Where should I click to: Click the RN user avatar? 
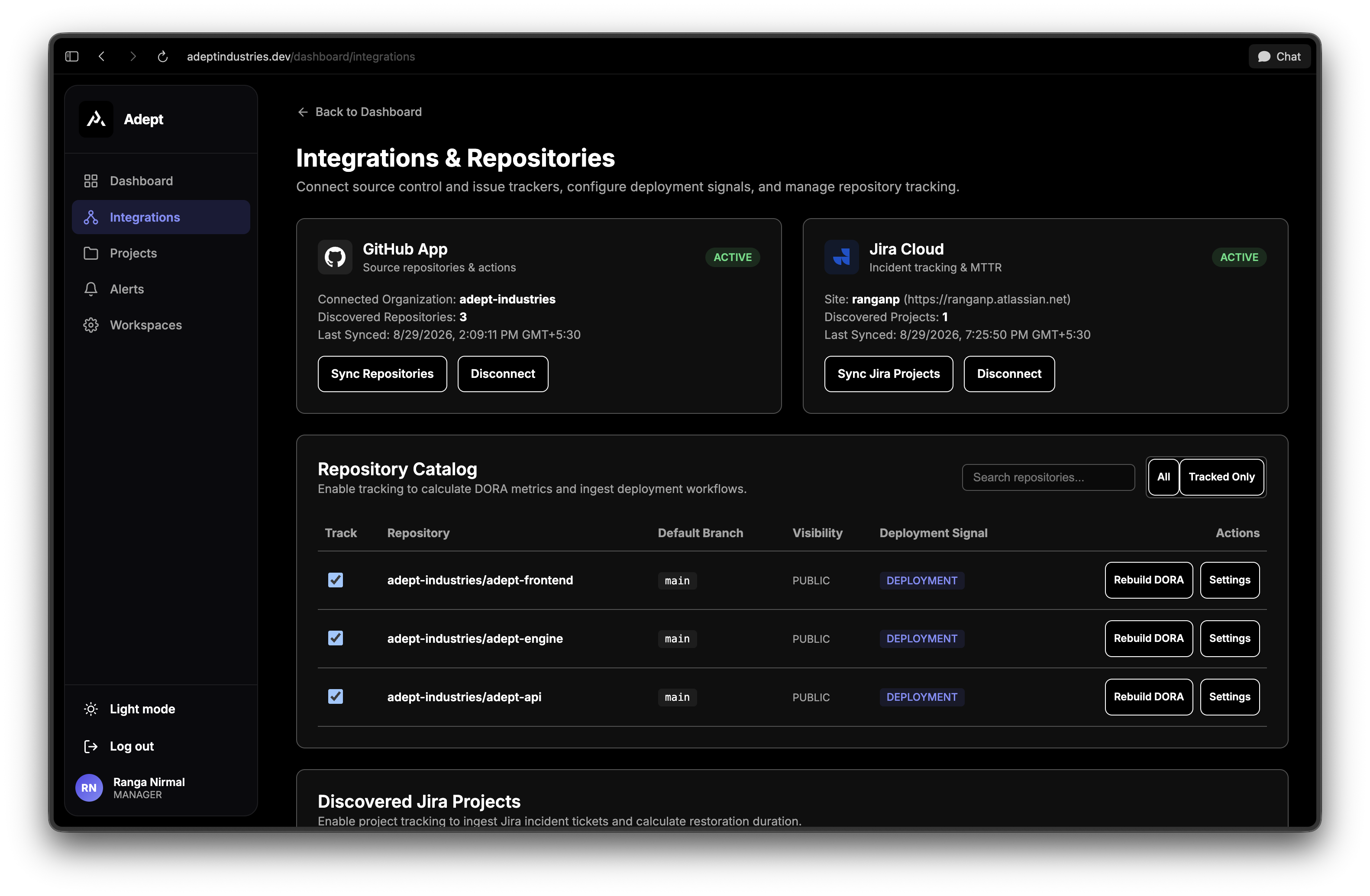[x=89, y=788]
